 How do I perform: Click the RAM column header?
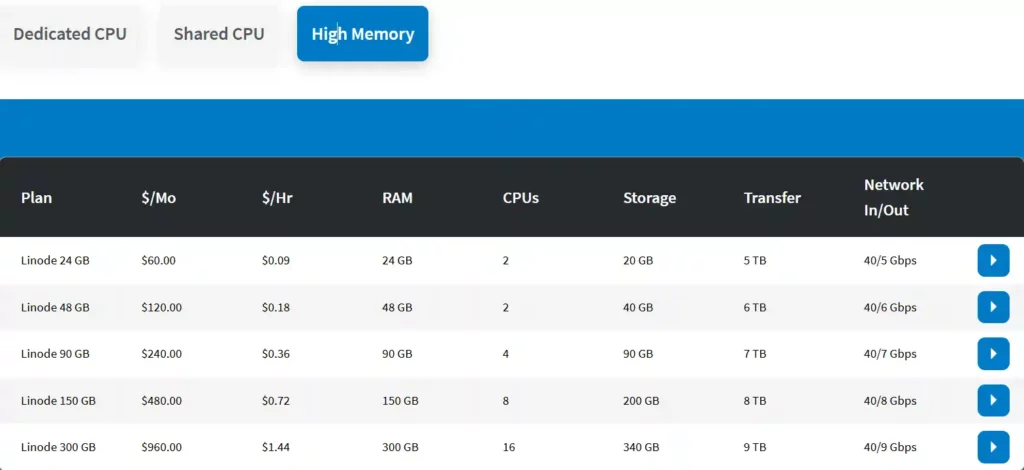(397, 198)
